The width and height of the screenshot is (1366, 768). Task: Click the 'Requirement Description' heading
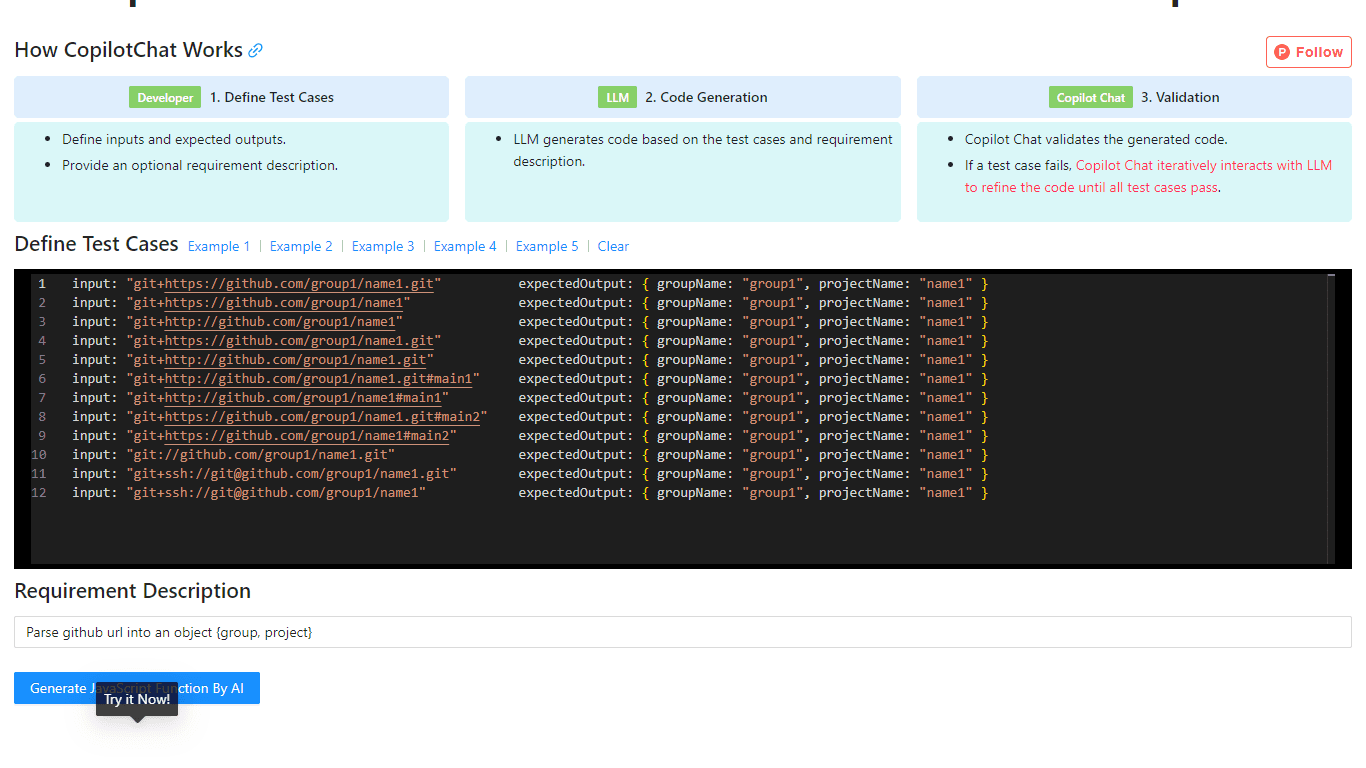tap(132, 591)
